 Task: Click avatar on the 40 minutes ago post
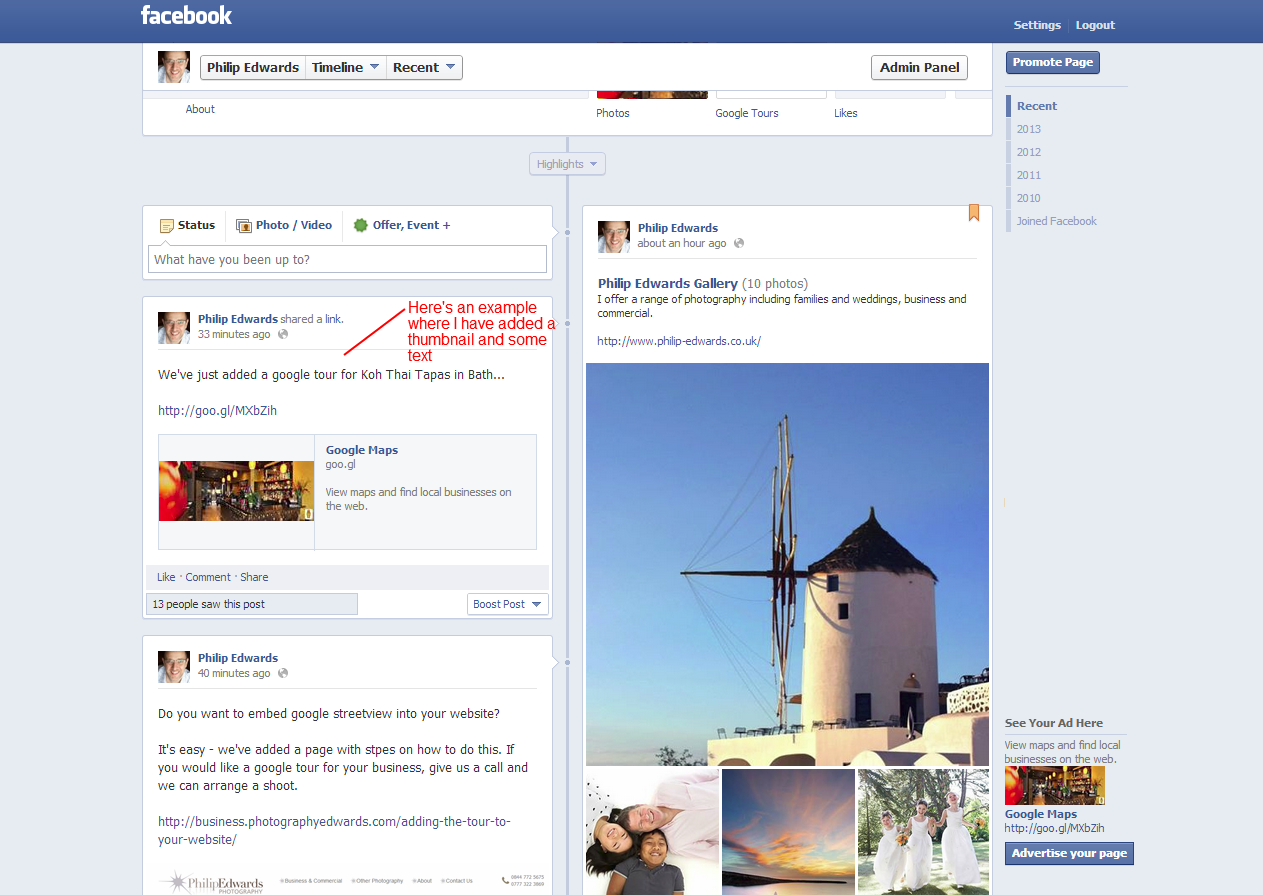click(x=174, y=667)
